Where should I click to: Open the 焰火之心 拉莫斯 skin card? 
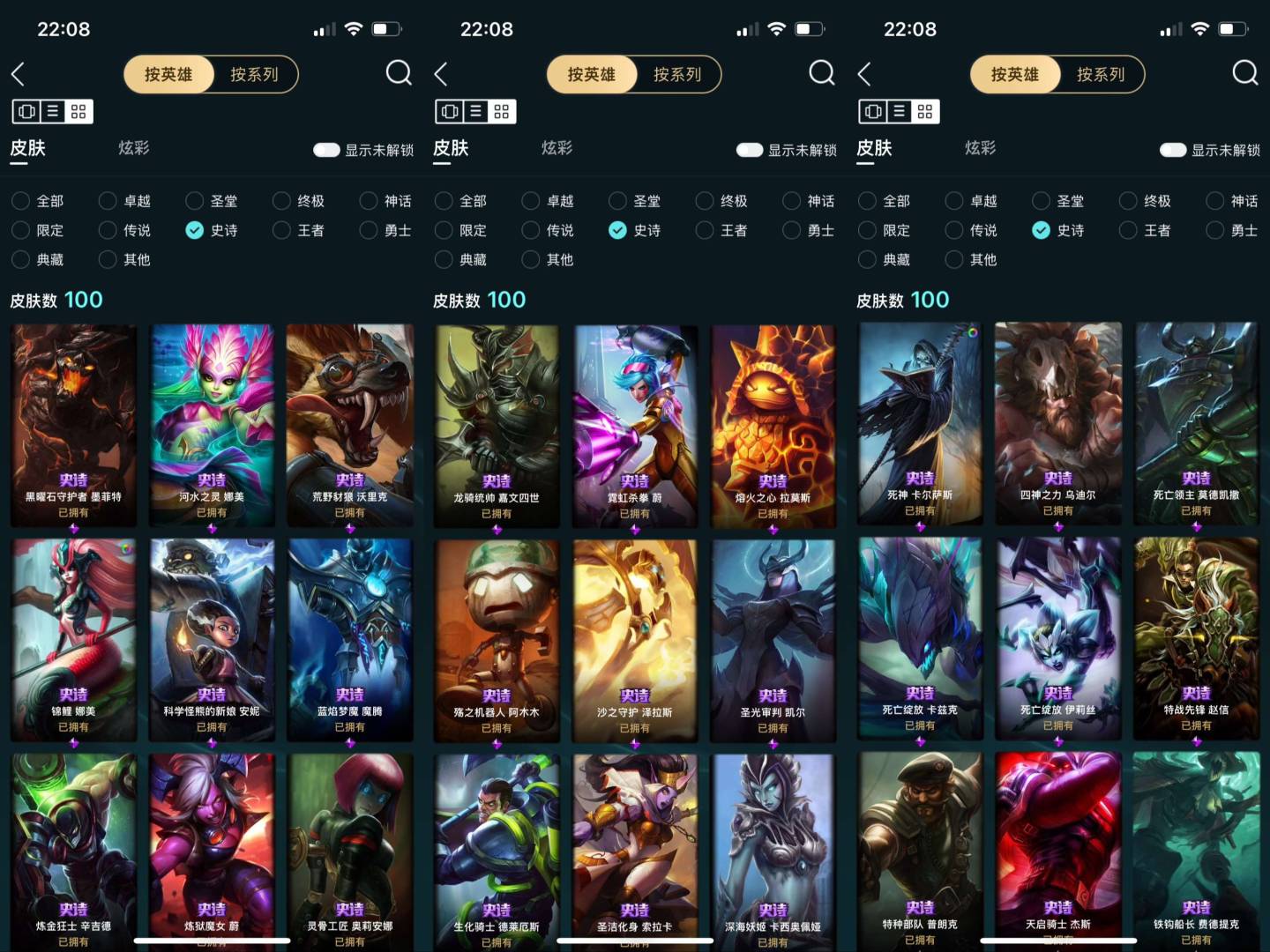click(773, 427)
